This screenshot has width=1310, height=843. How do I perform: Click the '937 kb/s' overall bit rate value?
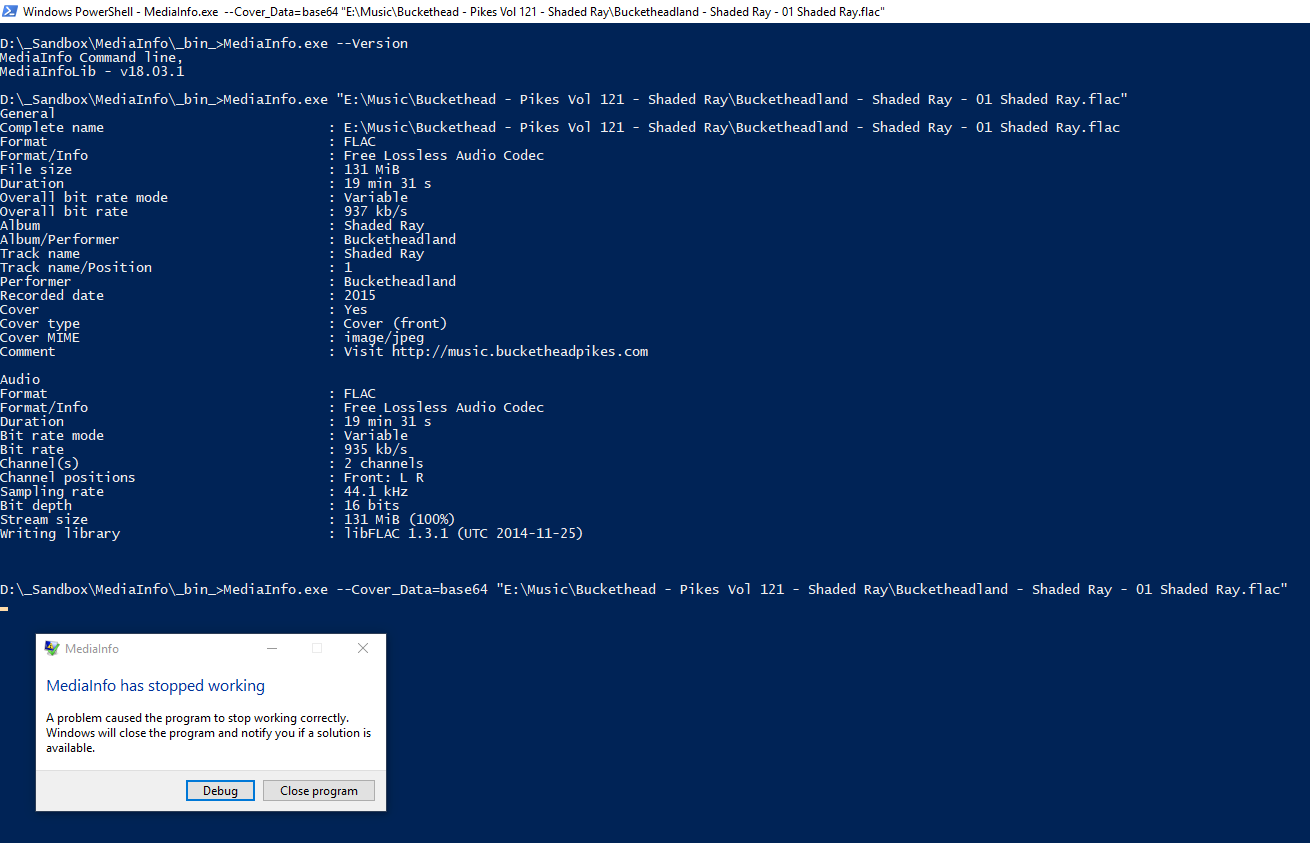(x=376, y=211)
